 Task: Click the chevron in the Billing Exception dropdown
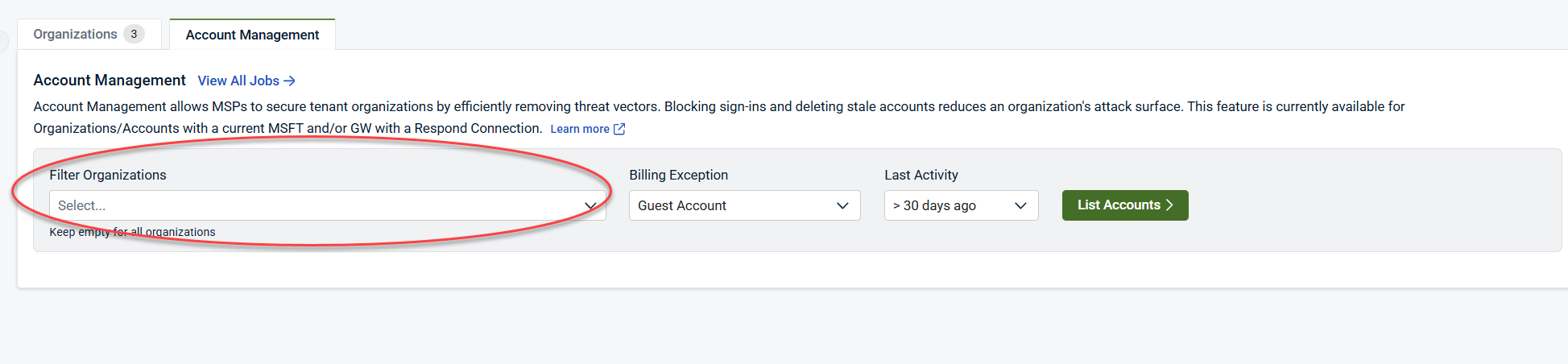click(842, 205)
